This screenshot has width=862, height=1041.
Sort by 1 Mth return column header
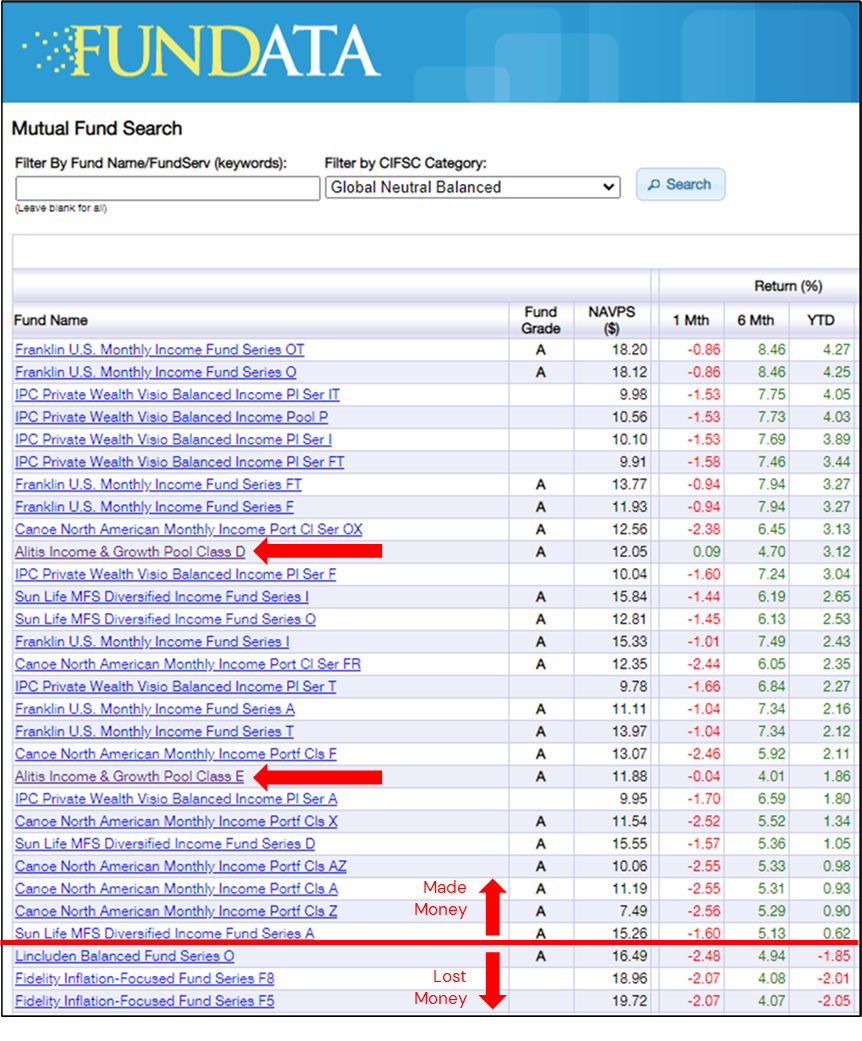coord(691,320)
